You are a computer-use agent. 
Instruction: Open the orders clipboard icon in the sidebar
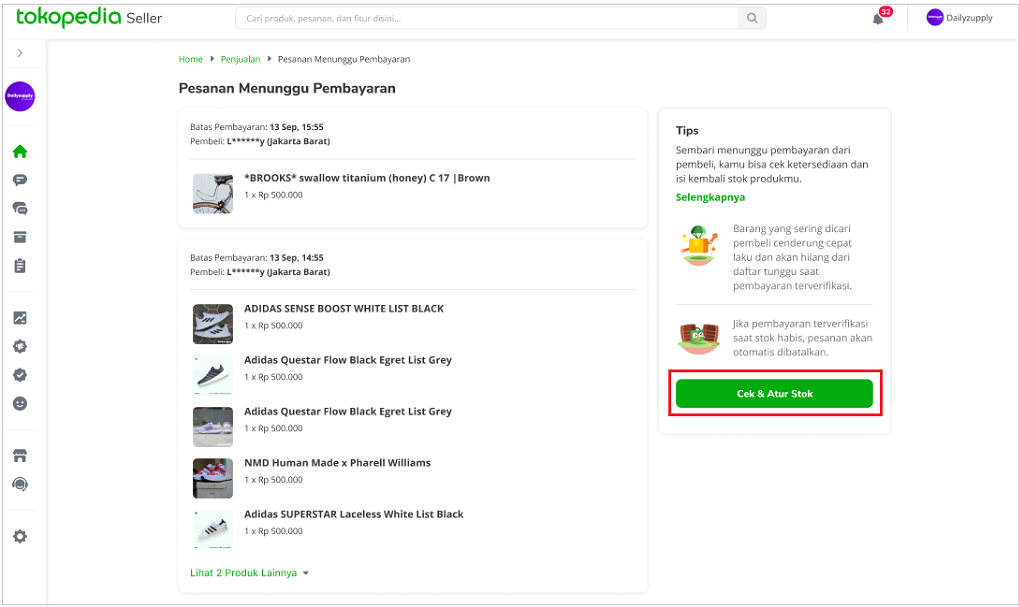(20, 266)
